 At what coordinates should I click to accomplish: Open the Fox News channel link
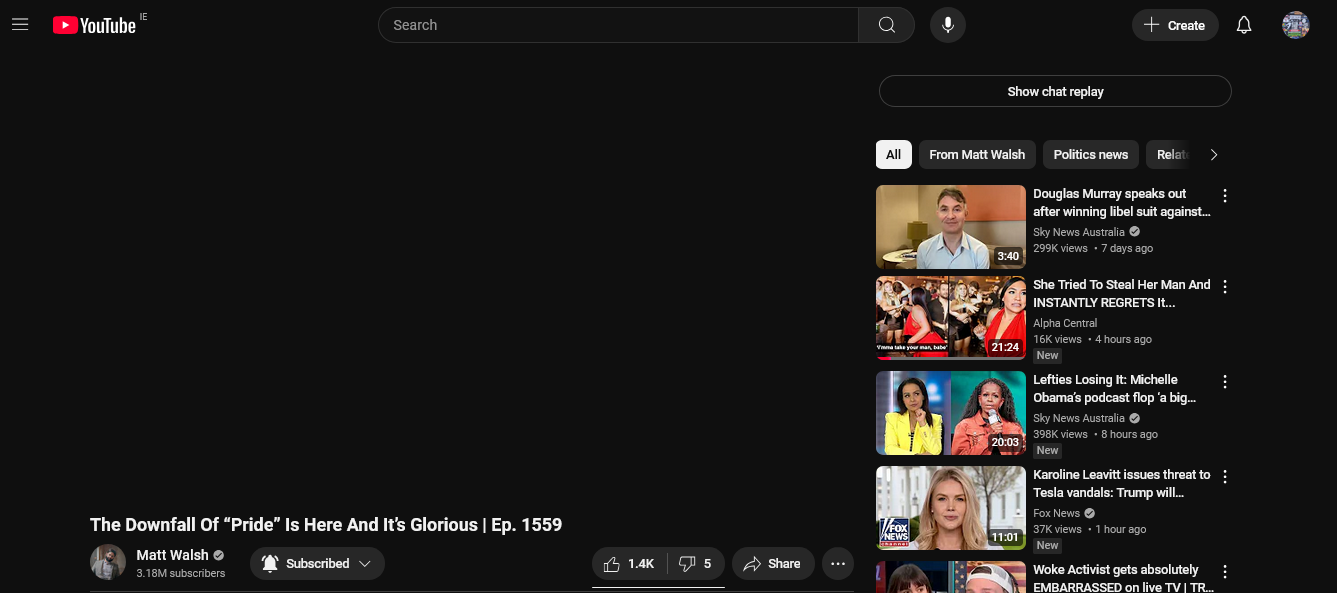(x=1057, y=513)
